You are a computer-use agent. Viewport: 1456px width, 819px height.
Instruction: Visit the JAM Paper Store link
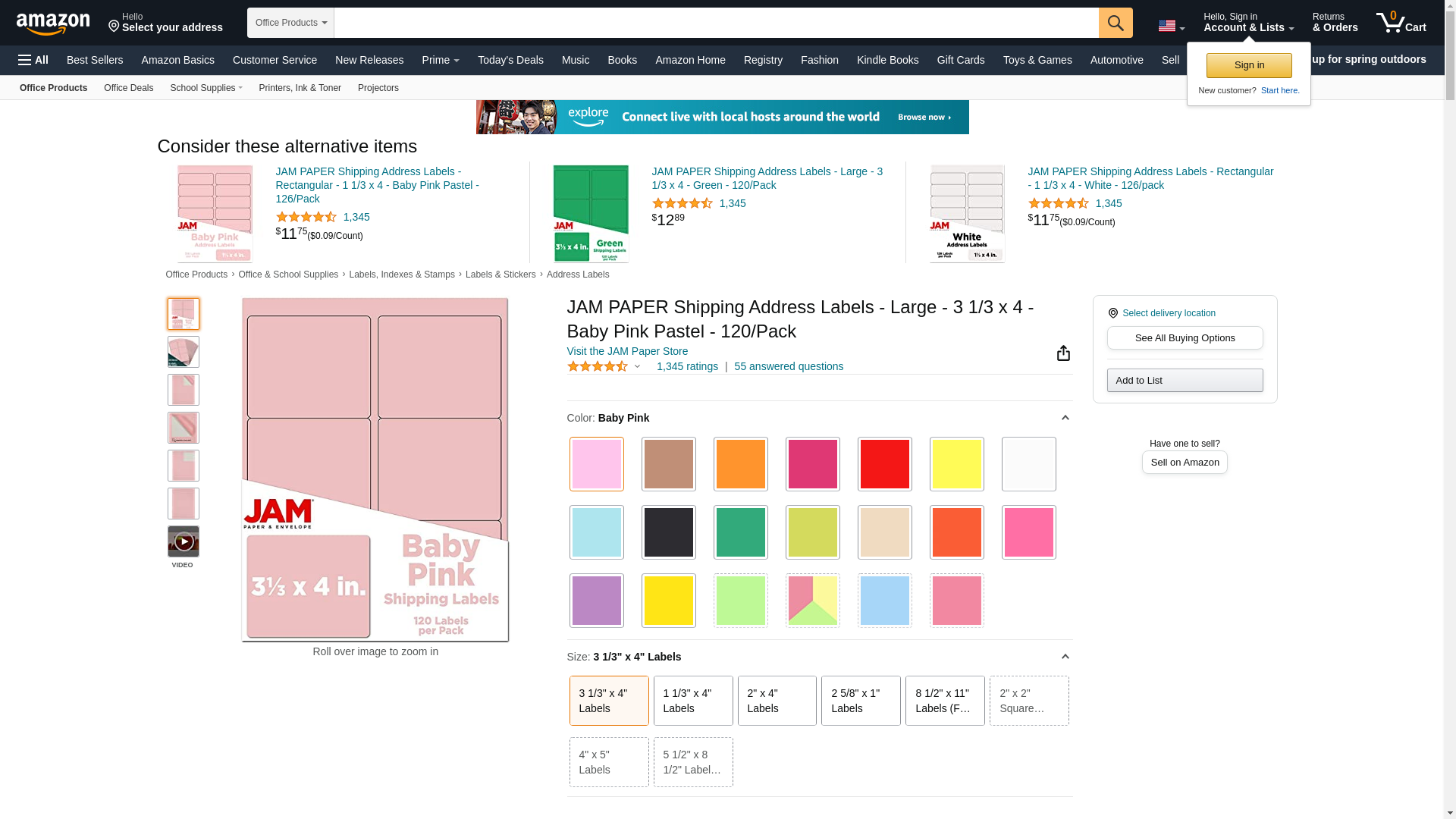pyautogui.click(x=627, y=351)
